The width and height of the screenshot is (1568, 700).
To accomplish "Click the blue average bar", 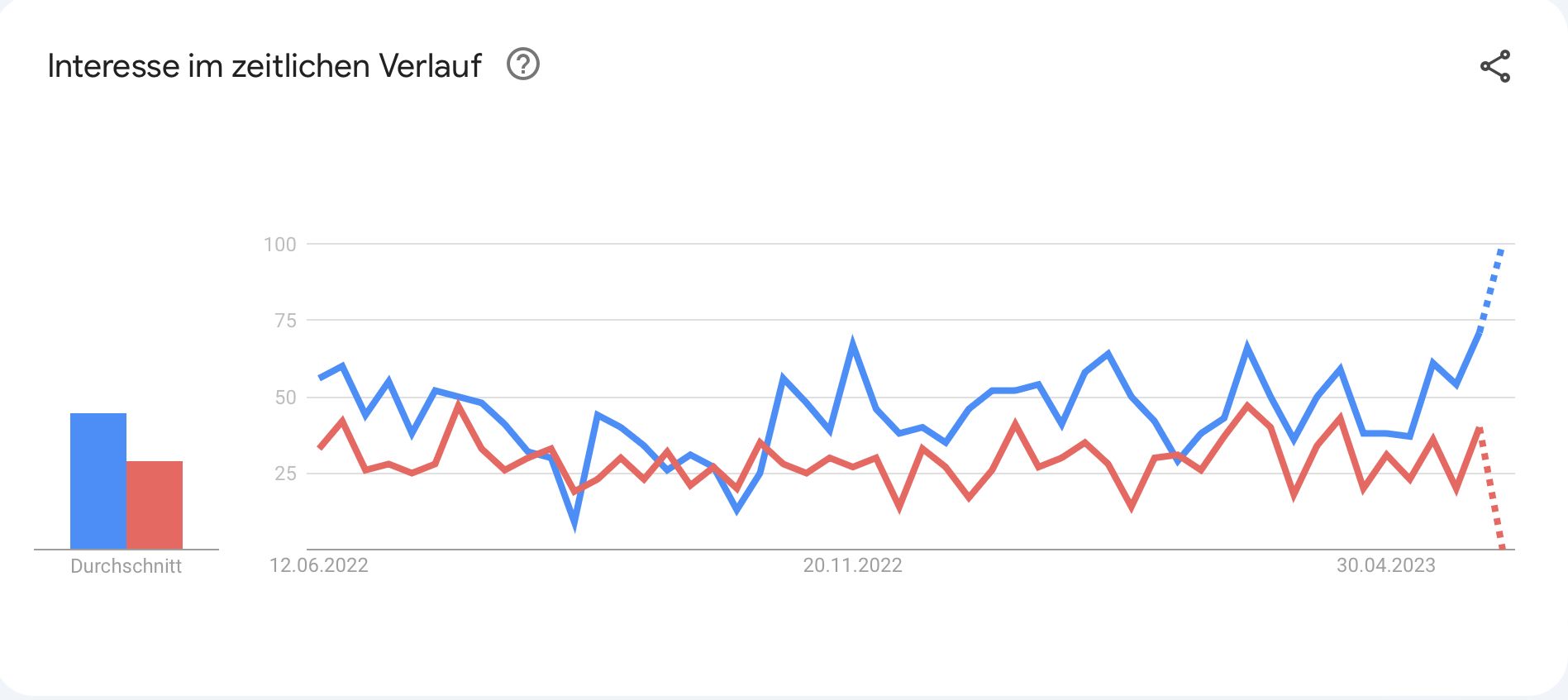I will [98, 481].
